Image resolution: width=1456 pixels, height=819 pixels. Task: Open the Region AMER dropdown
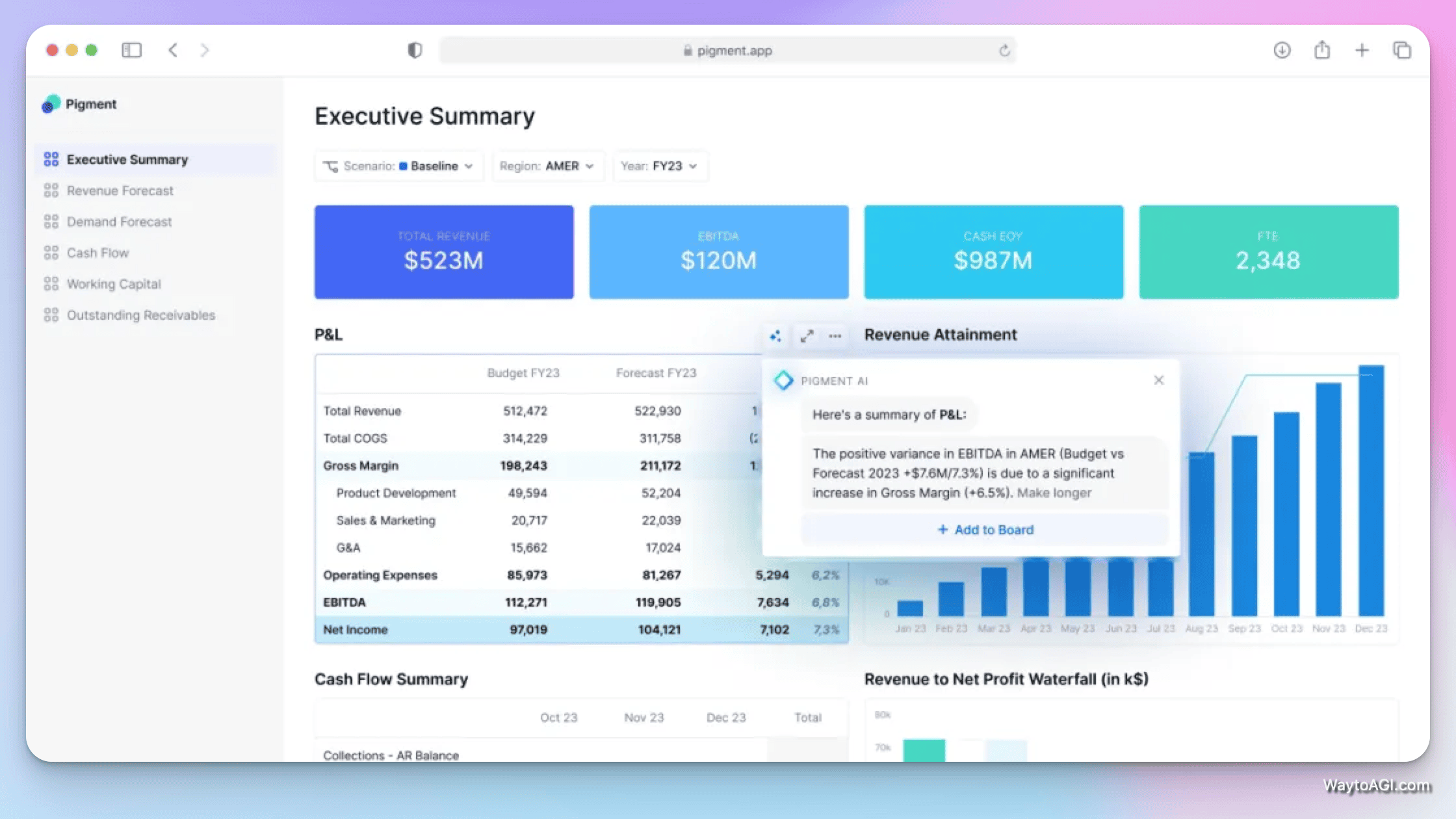click(x=547, y=166)
